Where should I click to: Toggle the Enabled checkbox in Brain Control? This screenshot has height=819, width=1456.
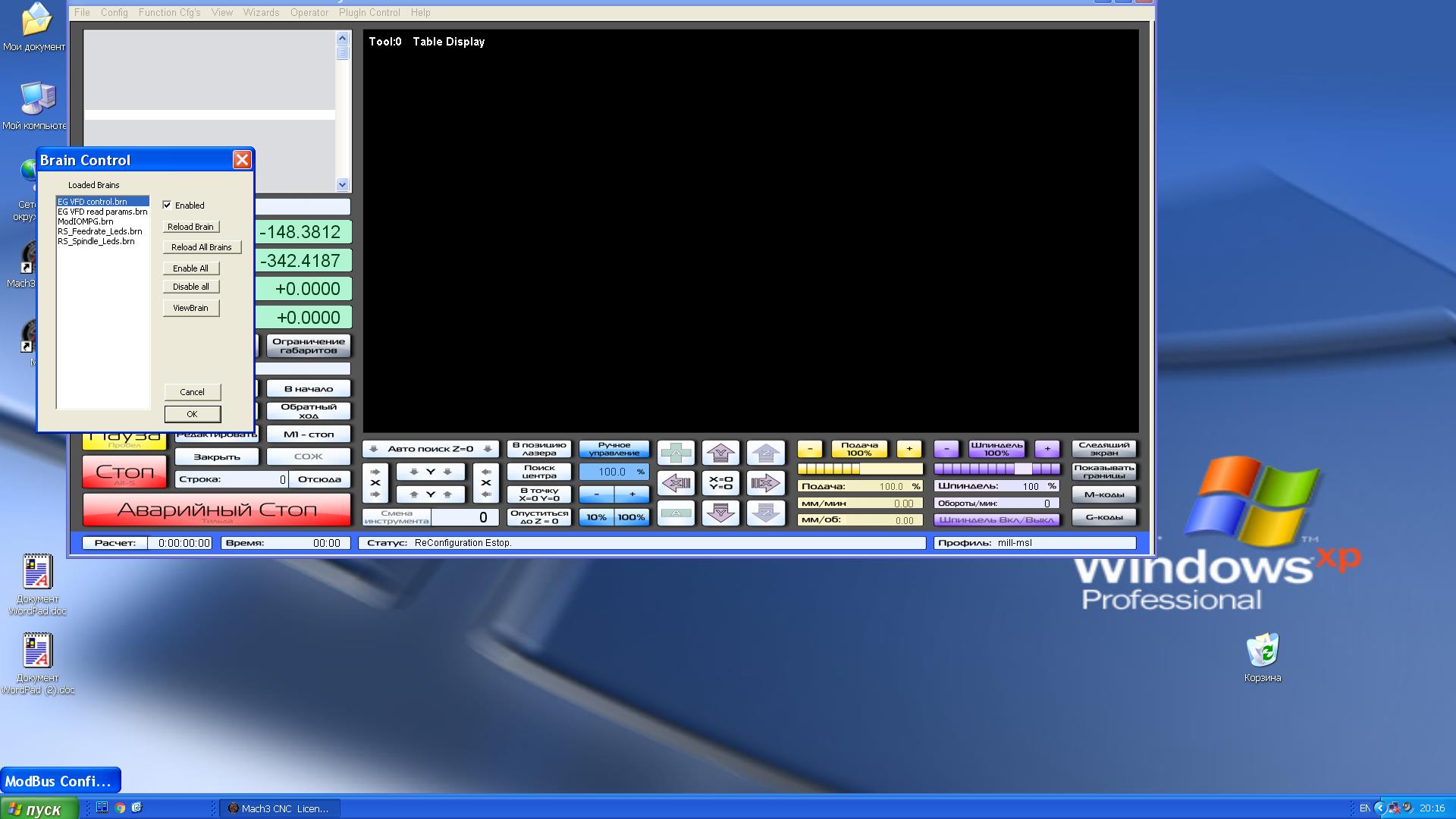pos(168,205)
